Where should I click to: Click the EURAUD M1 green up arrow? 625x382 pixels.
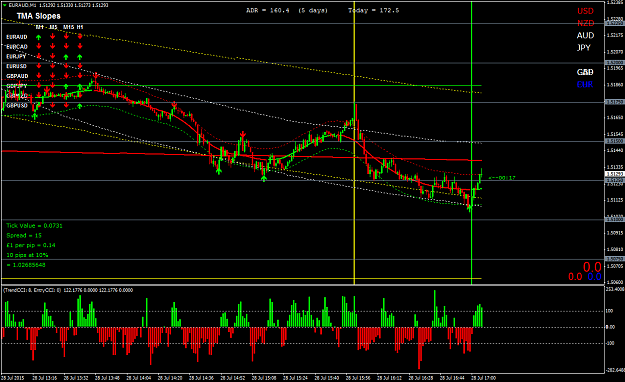39,37
